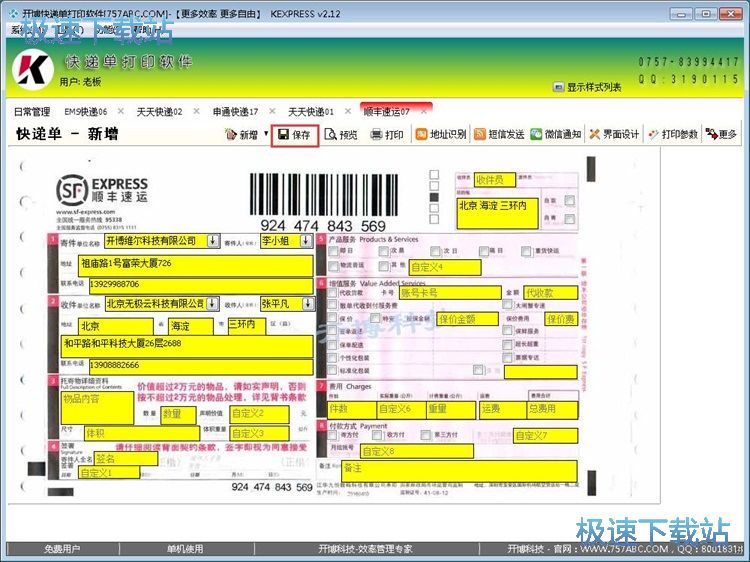Image resolution: width=750 pixels, height=562 pixels.
Task: Open recipient company 北京无极云科技 dropdown
Action: (213, 303)
